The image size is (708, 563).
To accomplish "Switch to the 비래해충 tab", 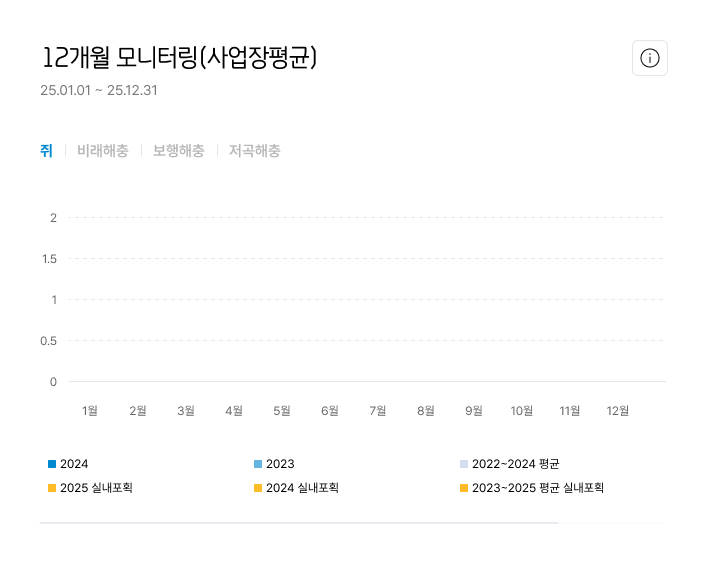I will click(102, 151).
